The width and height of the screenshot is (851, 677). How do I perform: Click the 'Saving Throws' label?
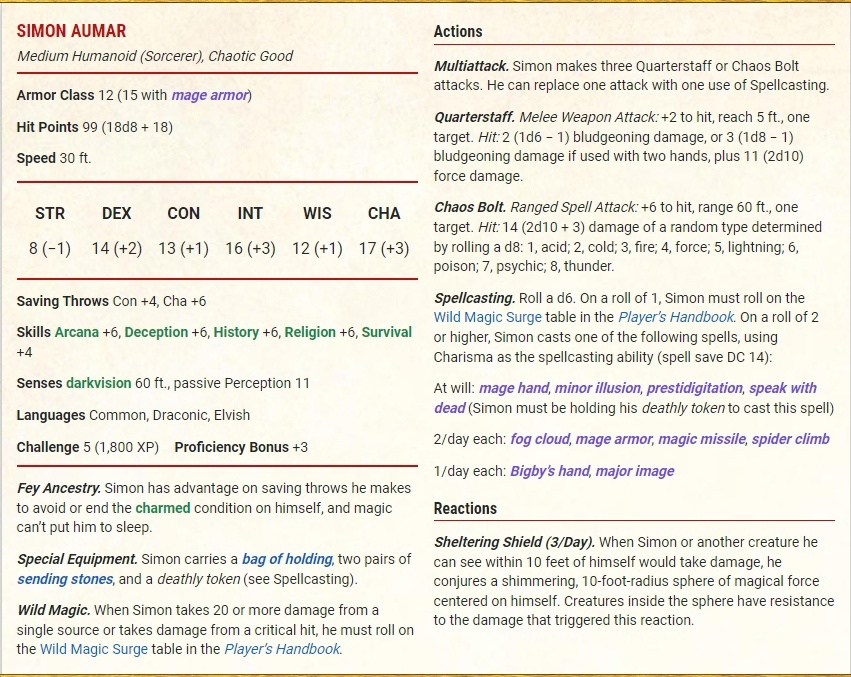(62, 301)
